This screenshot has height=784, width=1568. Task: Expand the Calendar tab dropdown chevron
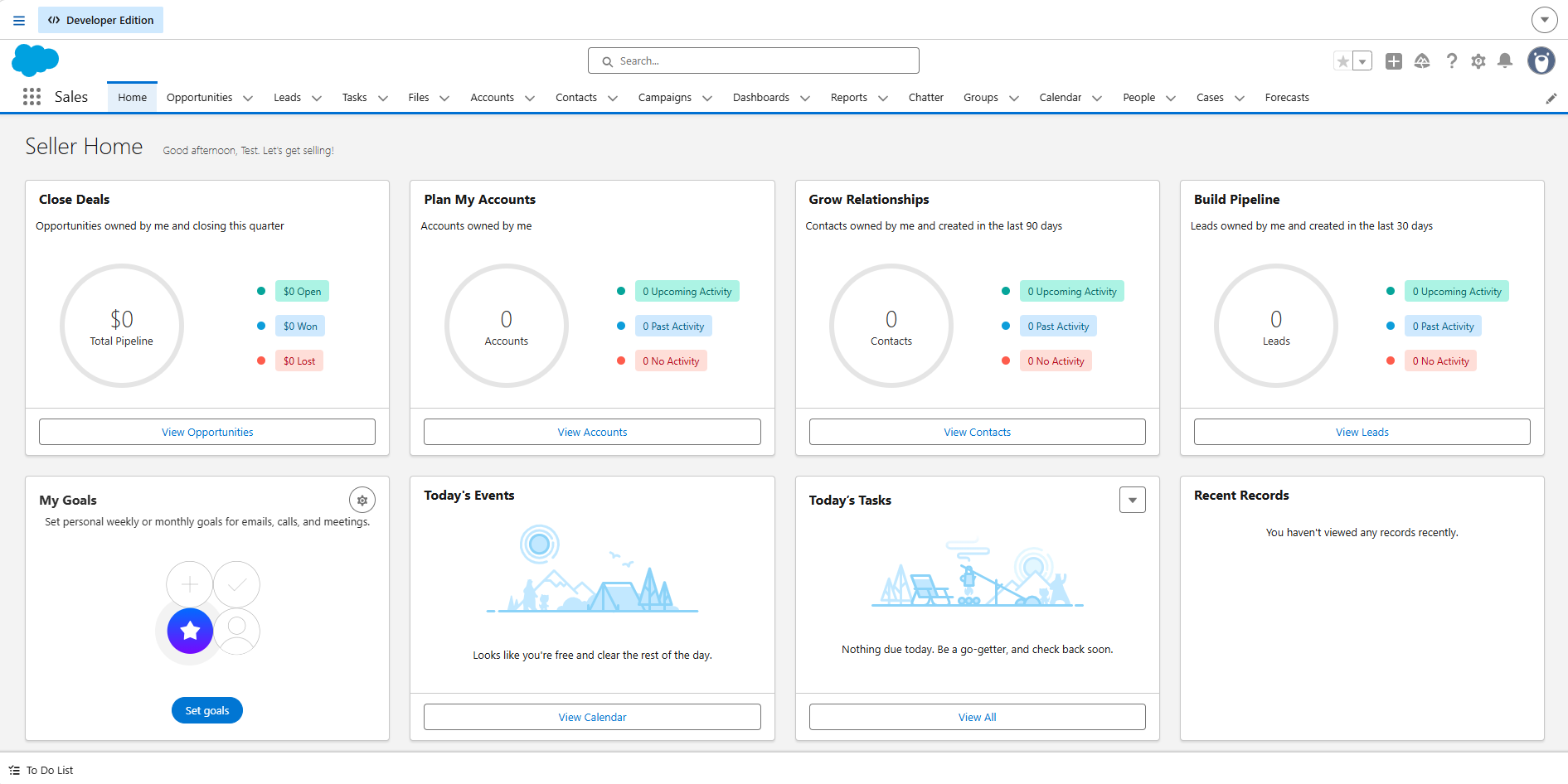[1097, 98]
